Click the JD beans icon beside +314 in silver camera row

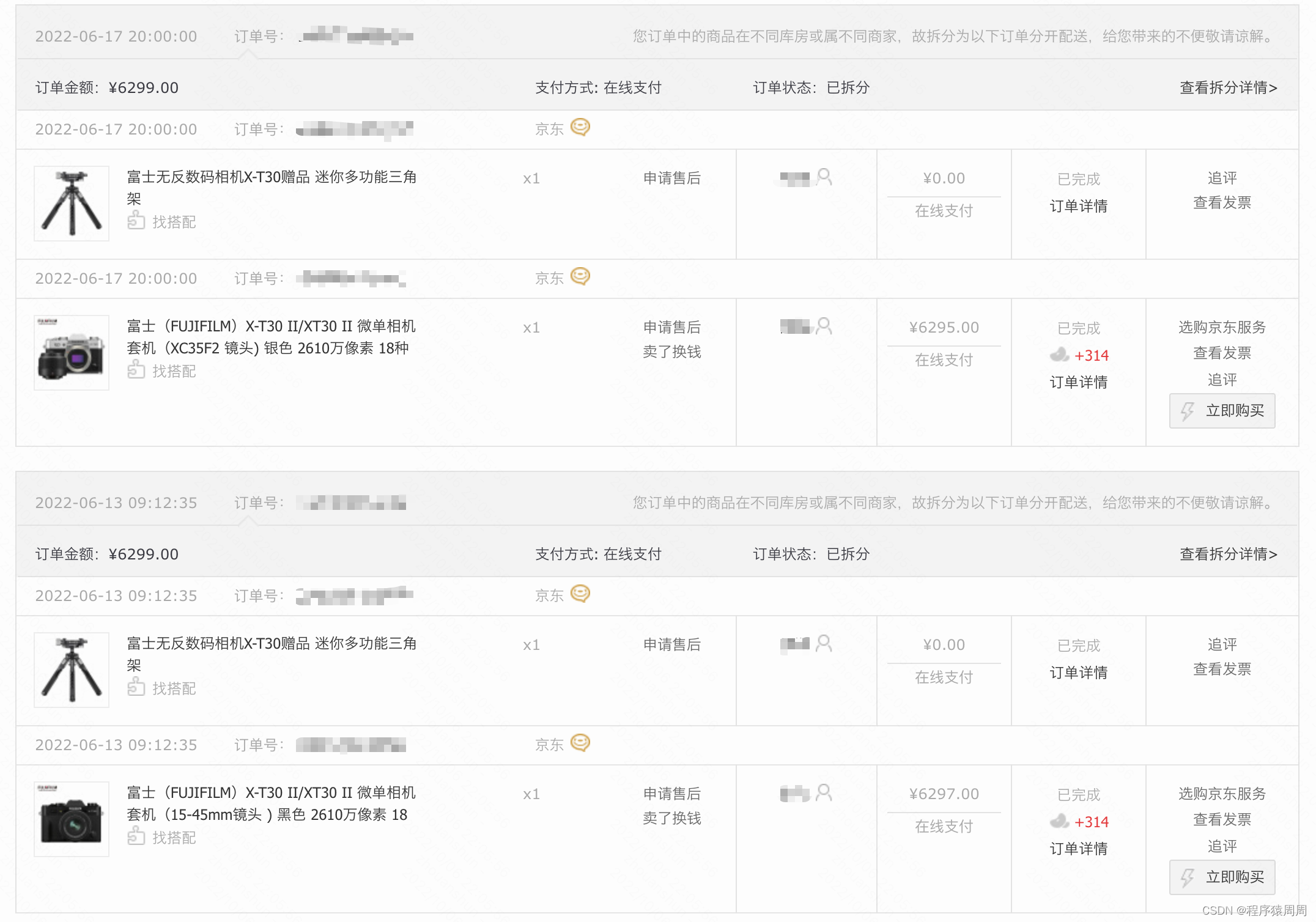[1059, 355]
